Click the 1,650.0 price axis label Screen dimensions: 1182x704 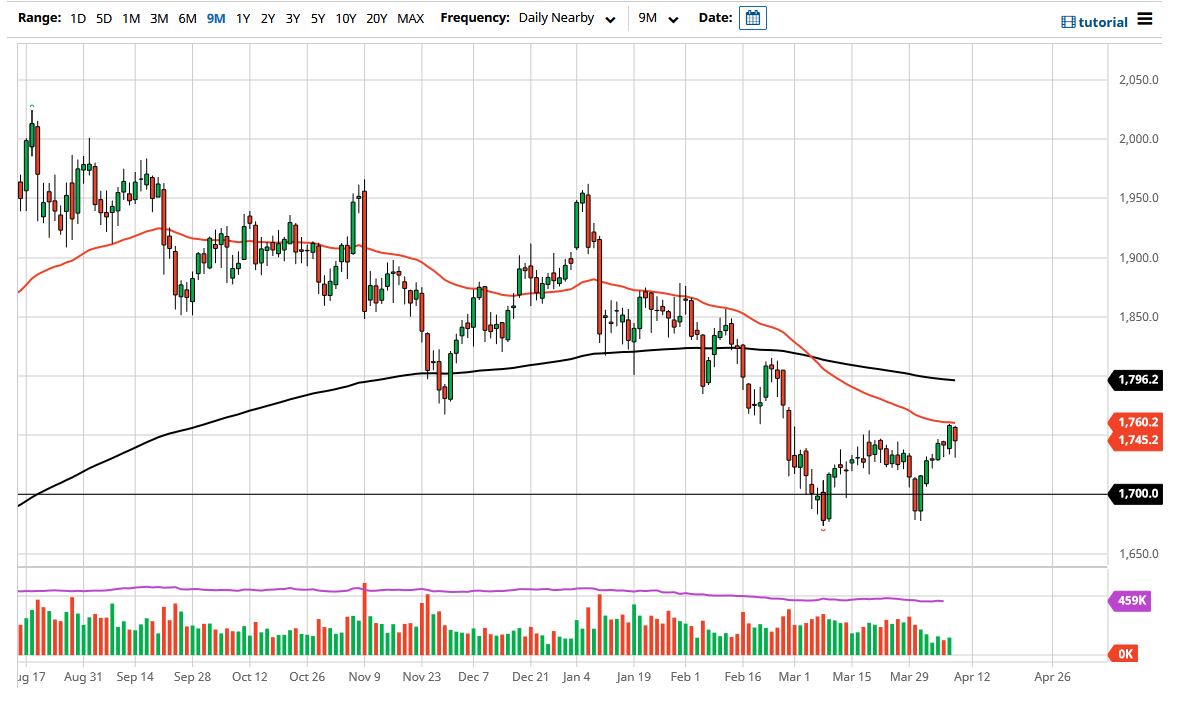(x=1138, y=554)
